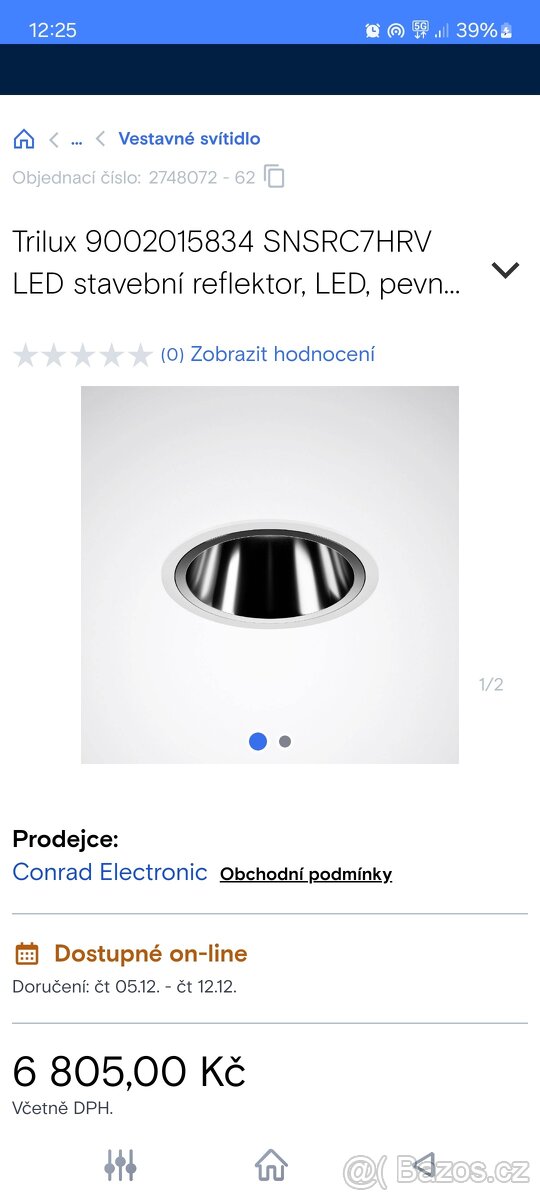Open Obchodní podmínky terms link
Viewport: 540px width, 1200px height.
(x=306, y=874)
